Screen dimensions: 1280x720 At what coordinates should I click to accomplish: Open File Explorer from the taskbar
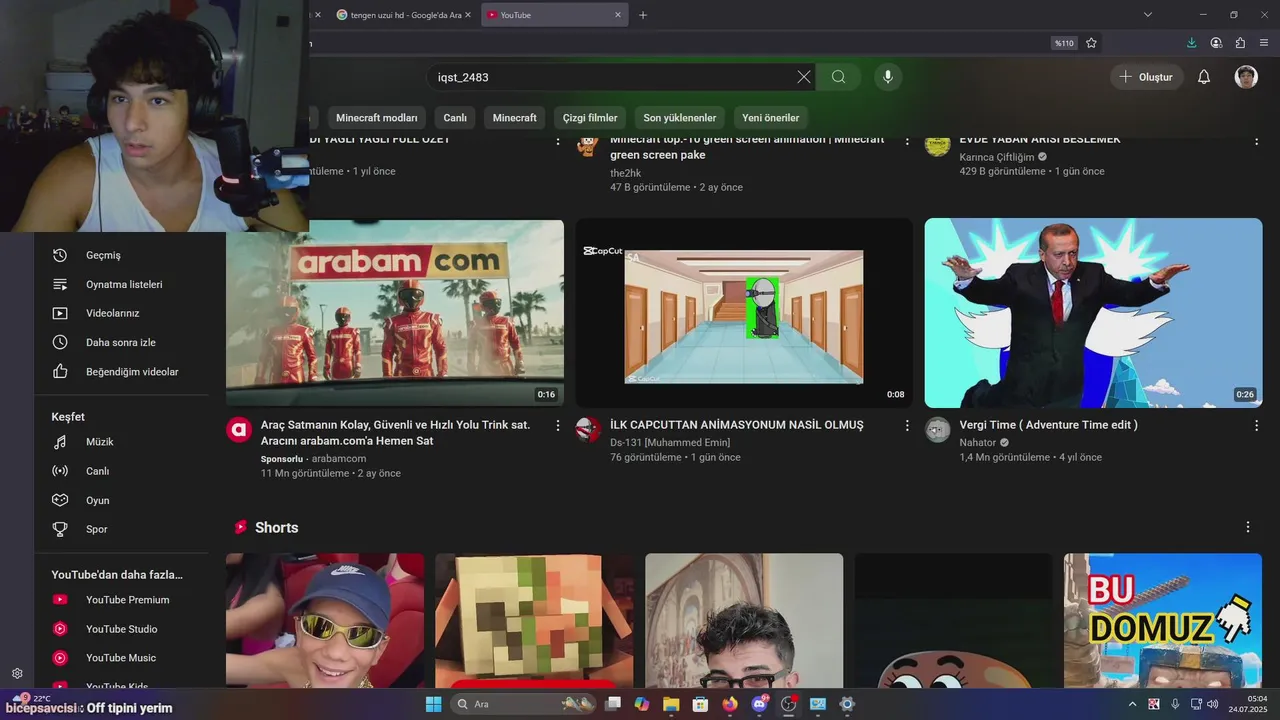(671, 704)
